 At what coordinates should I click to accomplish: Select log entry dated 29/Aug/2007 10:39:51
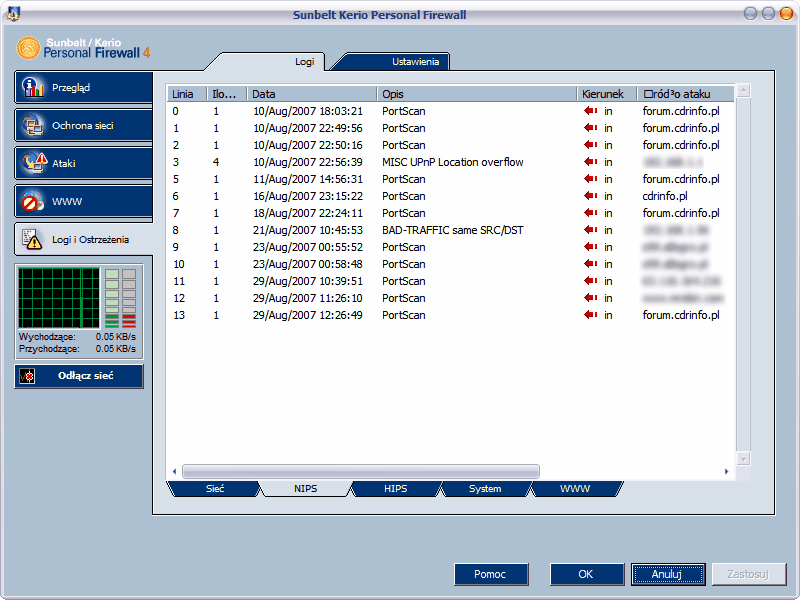pyautogui.click(x=451, y=281)
